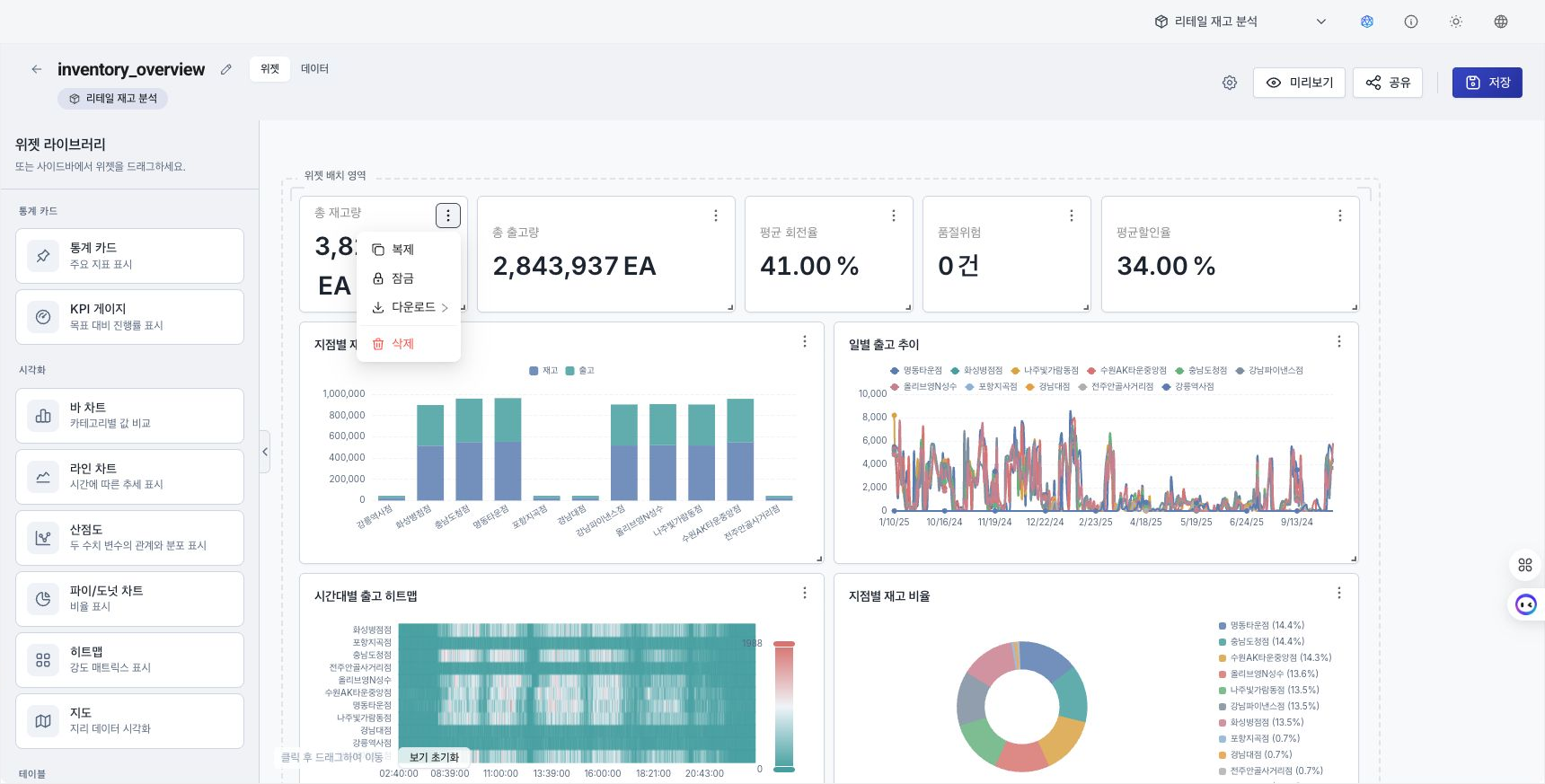Adjust the heatmap color scale slider top handle
Viewport: 1545px width, 784px height.
click(784, 644)
